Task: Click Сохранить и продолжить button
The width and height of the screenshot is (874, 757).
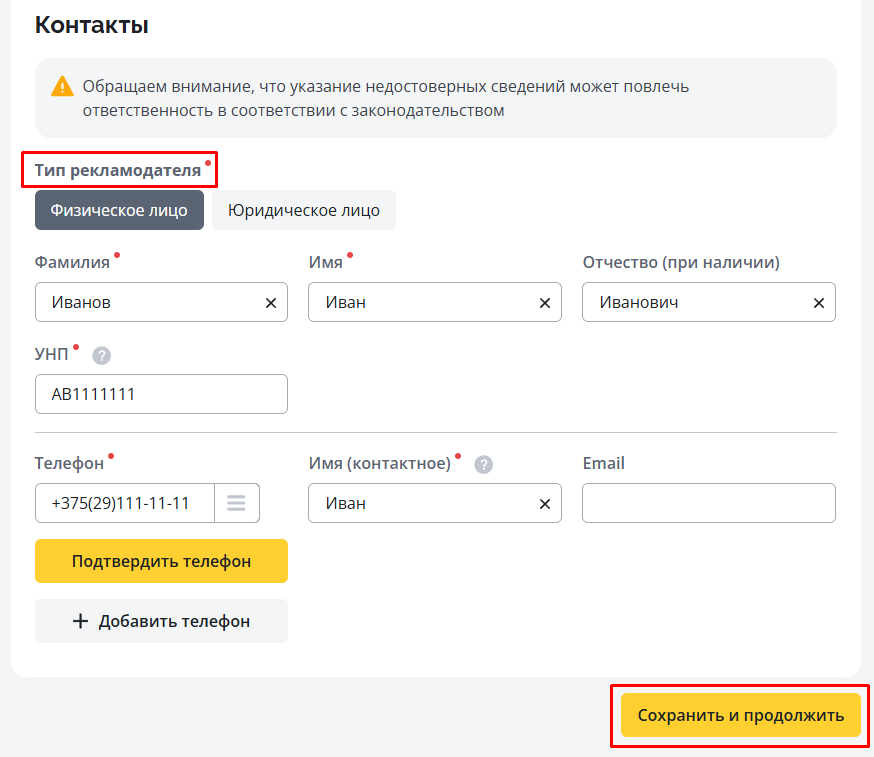Action: pyautogui.click(x=740, y=716)
